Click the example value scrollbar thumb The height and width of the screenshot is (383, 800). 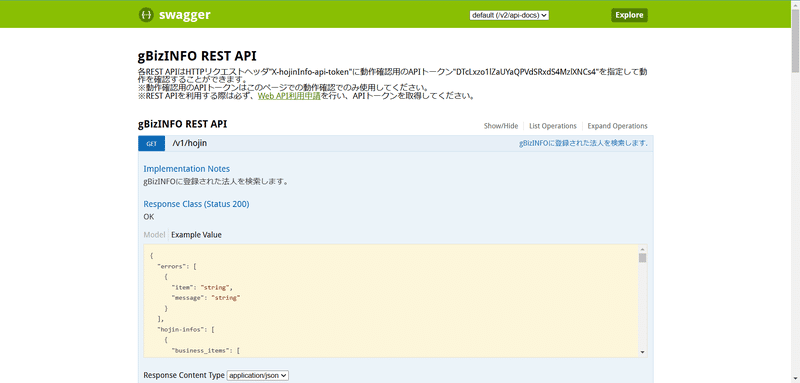tap(642, 258)
